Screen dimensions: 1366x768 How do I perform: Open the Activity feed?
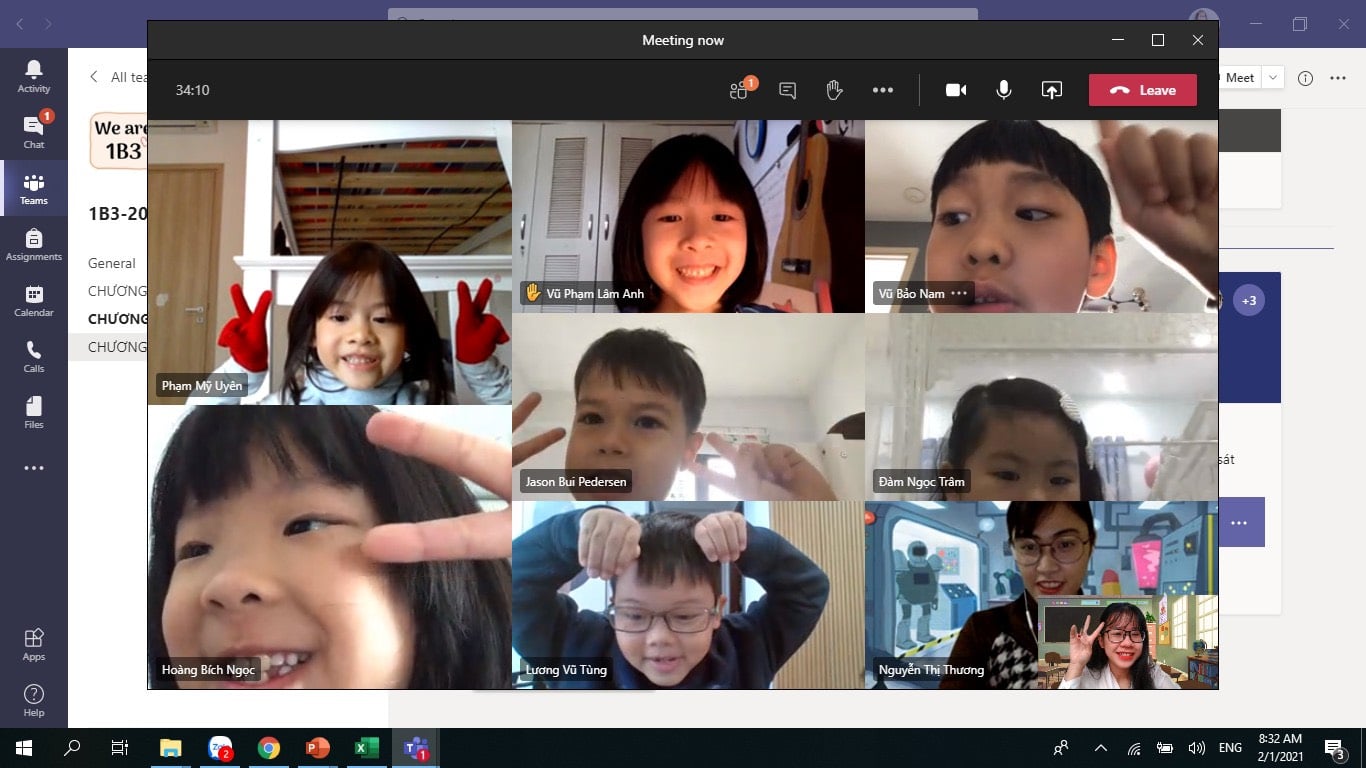pos(34,76)
